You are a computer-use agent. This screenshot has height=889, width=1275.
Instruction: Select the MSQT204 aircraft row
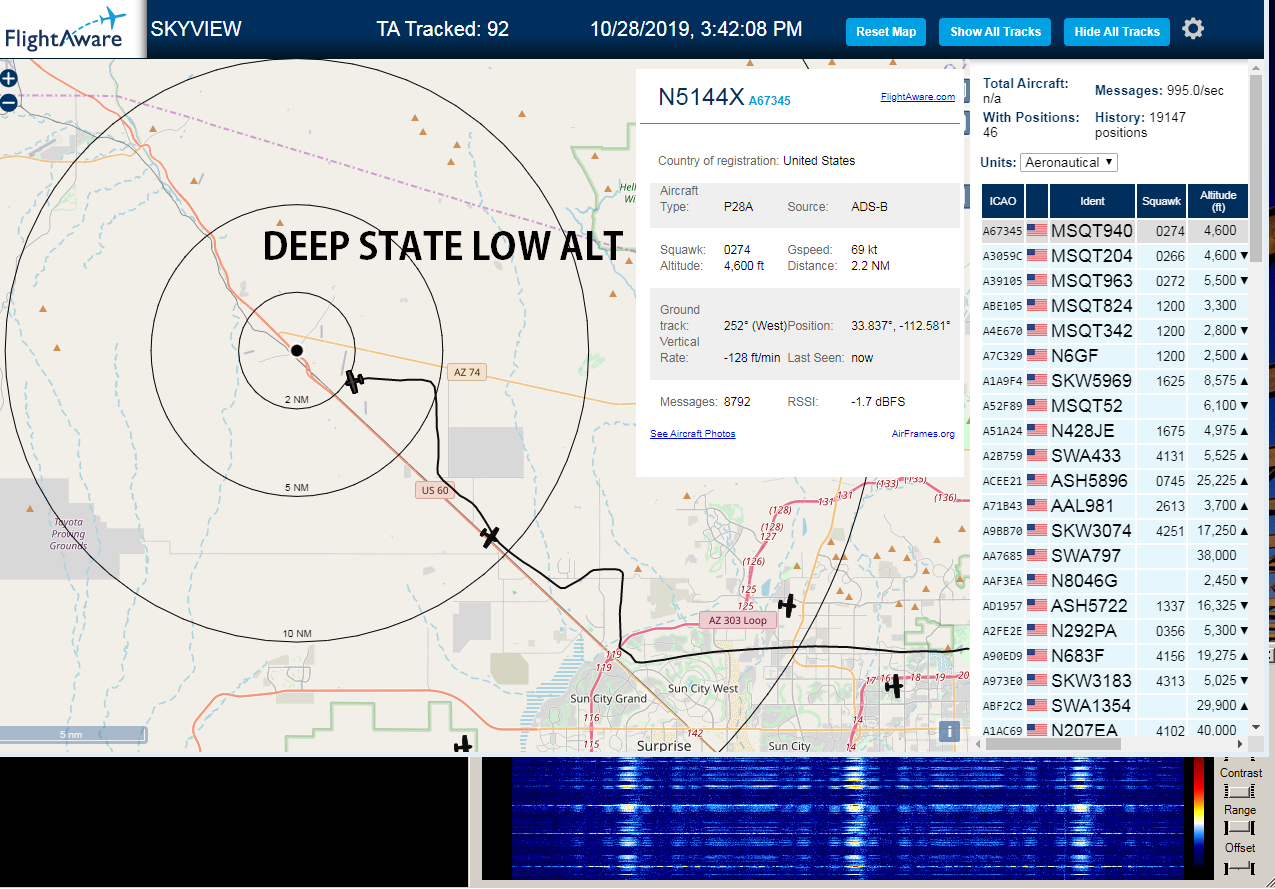pyautogui.click(x=1115, y=256)
